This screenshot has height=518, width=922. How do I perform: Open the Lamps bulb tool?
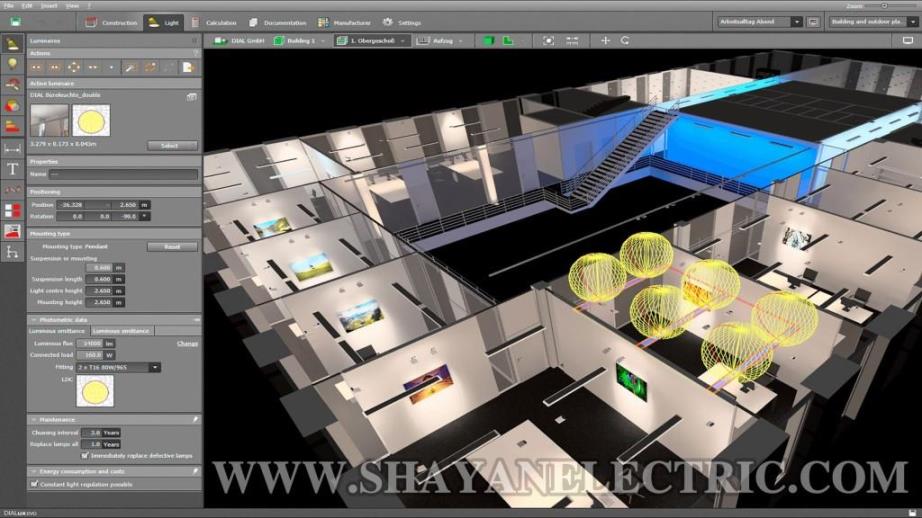[x=12, y=64]
